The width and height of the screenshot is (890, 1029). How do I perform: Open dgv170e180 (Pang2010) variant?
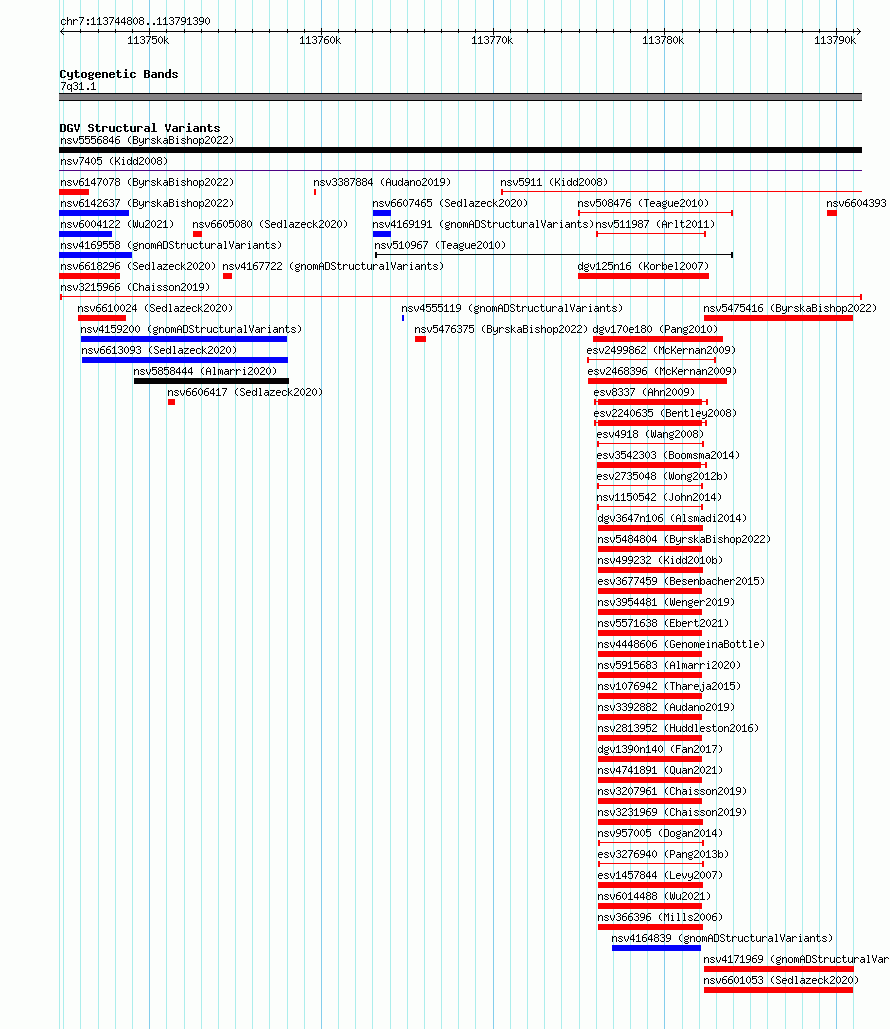click(655, 329)
